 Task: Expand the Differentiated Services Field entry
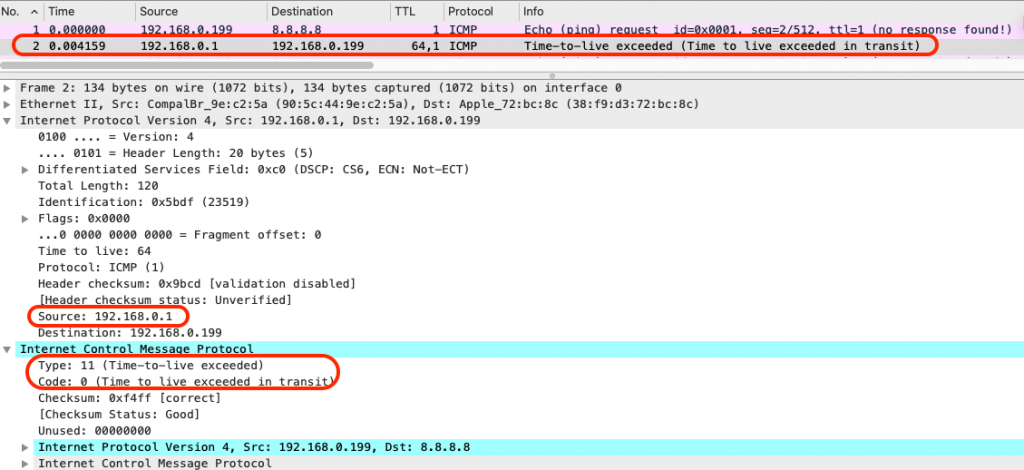coord(26,170)
